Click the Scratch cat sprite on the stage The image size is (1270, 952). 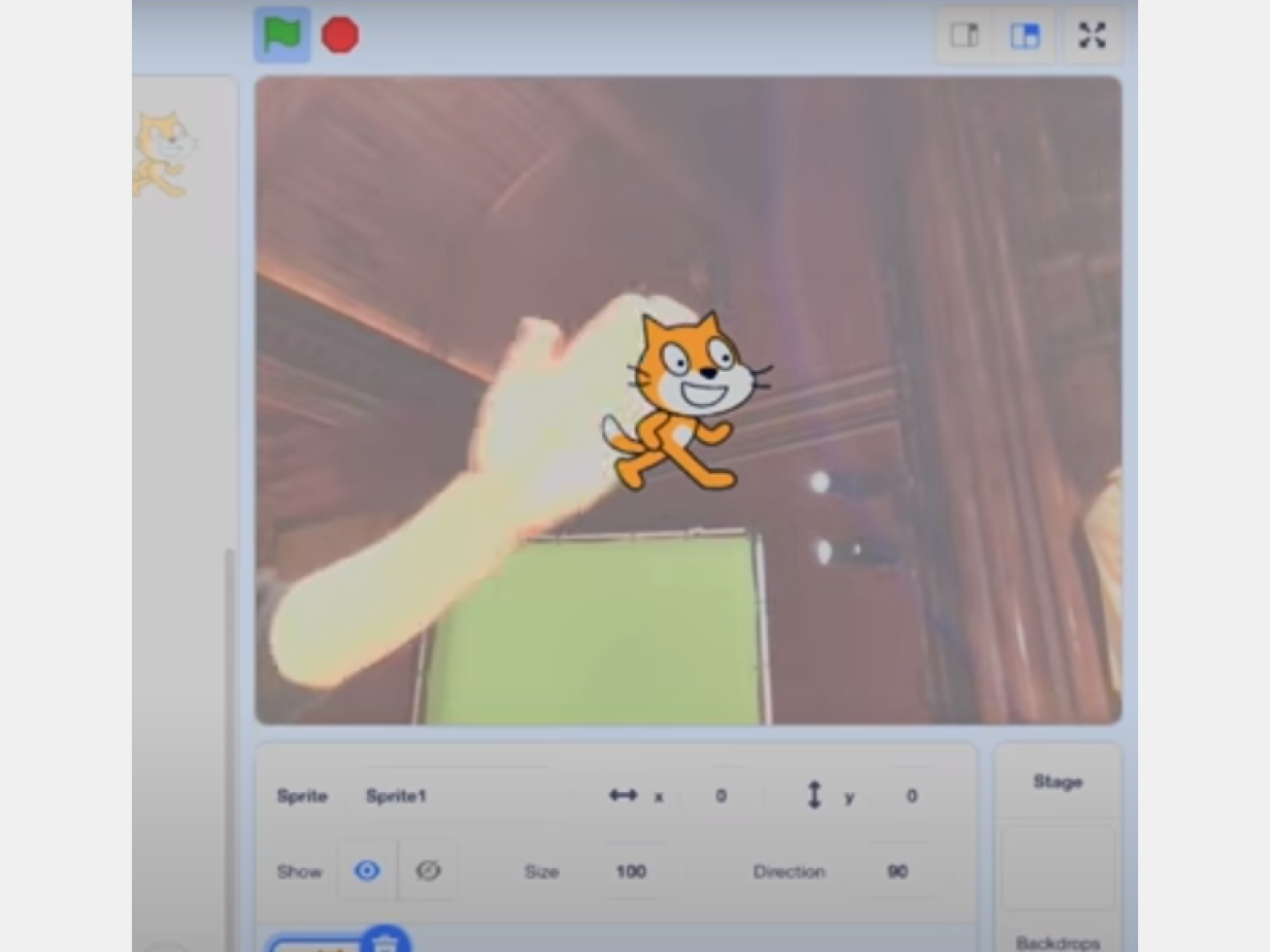click(687, 401)
